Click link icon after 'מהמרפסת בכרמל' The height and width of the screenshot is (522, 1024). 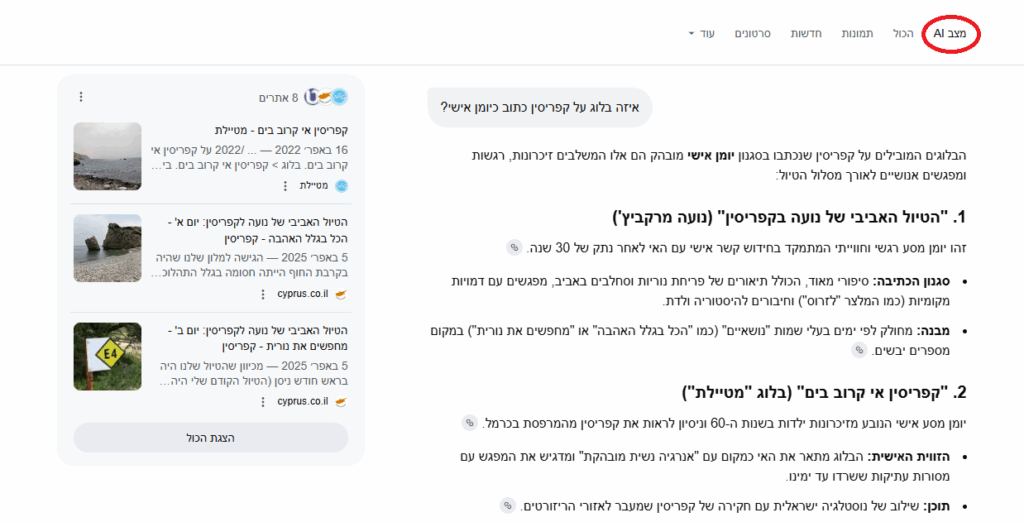pos(470,423)
